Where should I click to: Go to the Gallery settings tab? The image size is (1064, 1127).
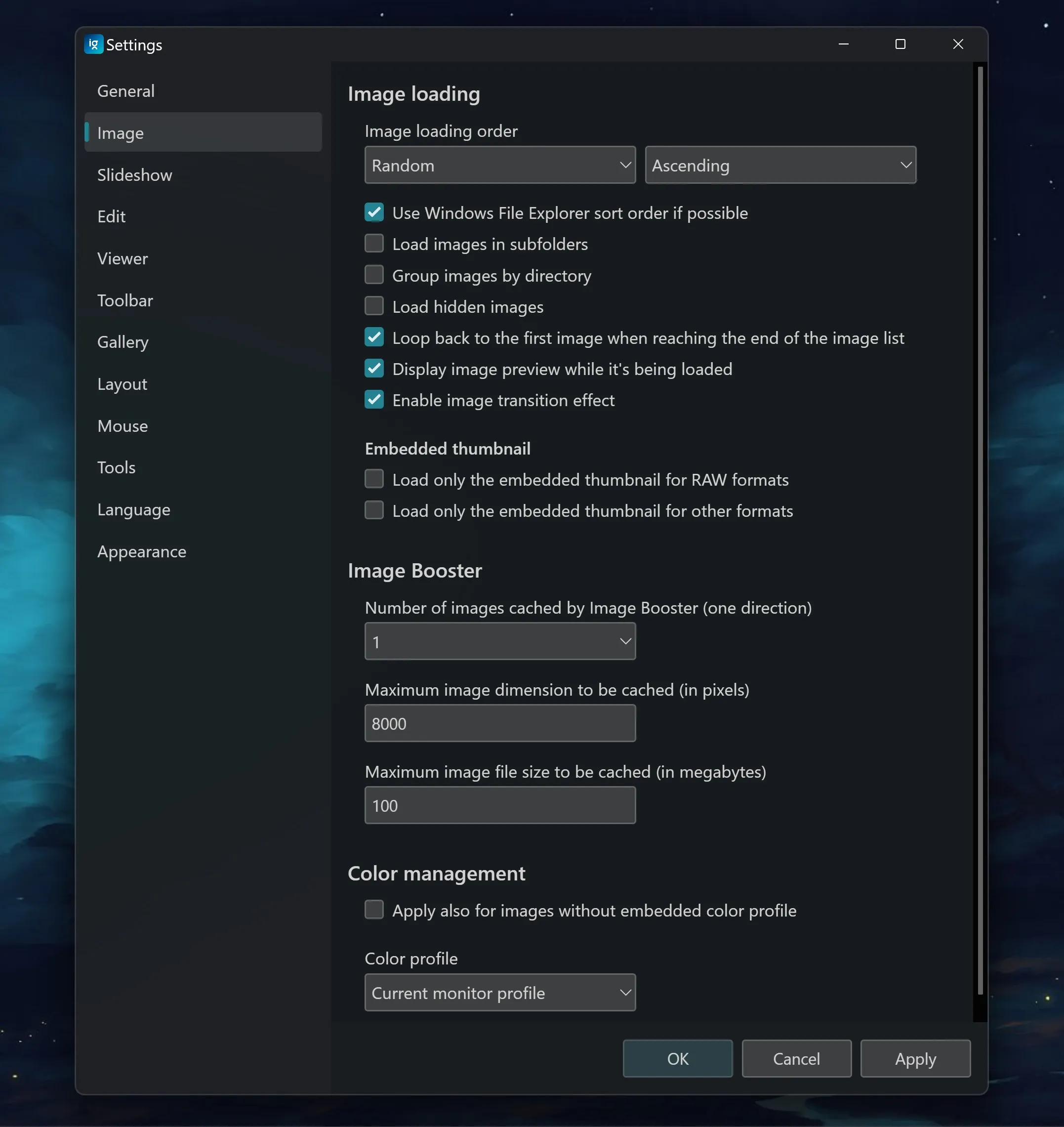coord(123,342)
